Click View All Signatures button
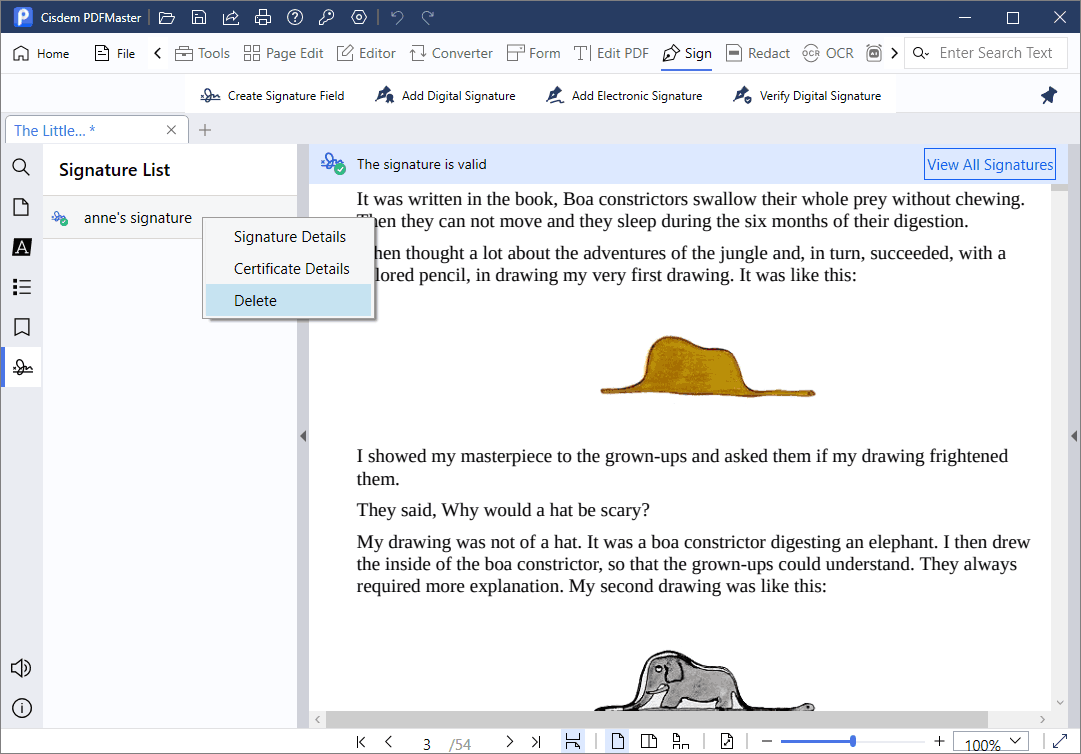The height and width of the screenshot is (754, 1081). [x=990, y=164]
